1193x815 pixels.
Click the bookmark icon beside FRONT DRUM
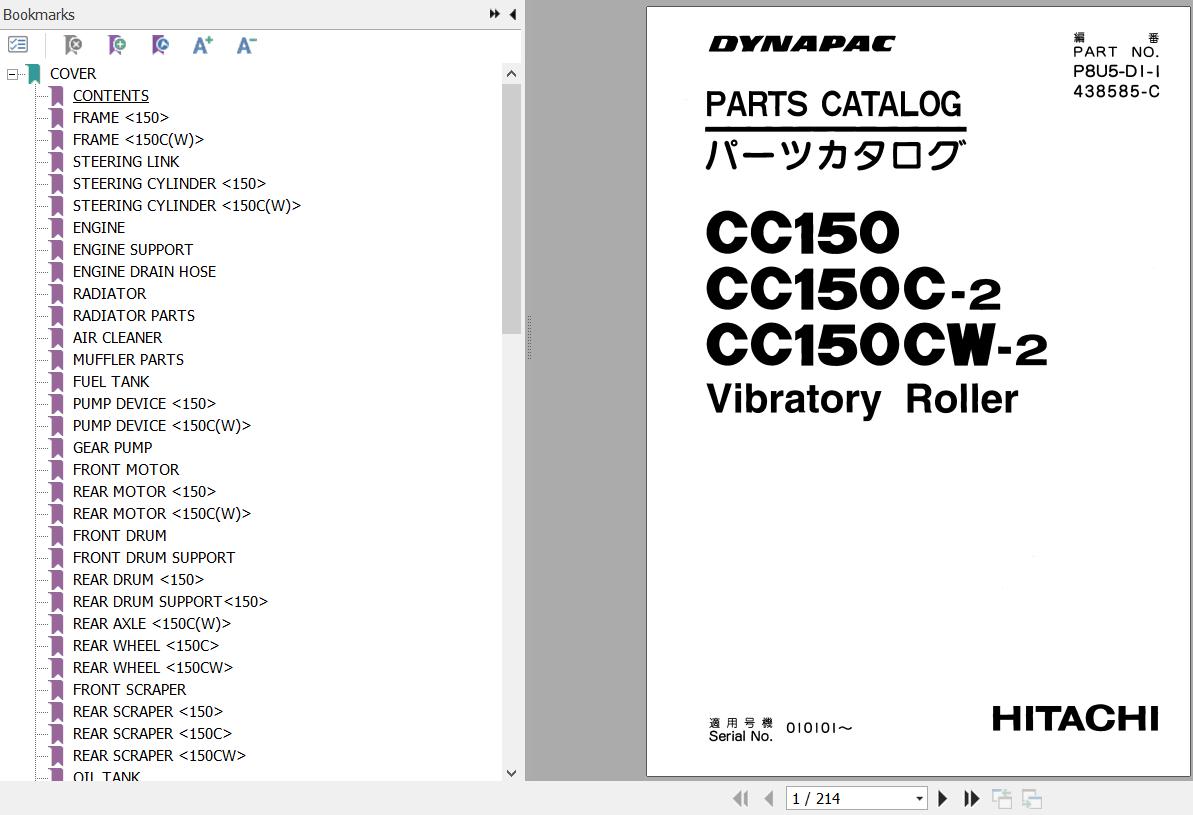pyautogui.click(x=57, y=536)
